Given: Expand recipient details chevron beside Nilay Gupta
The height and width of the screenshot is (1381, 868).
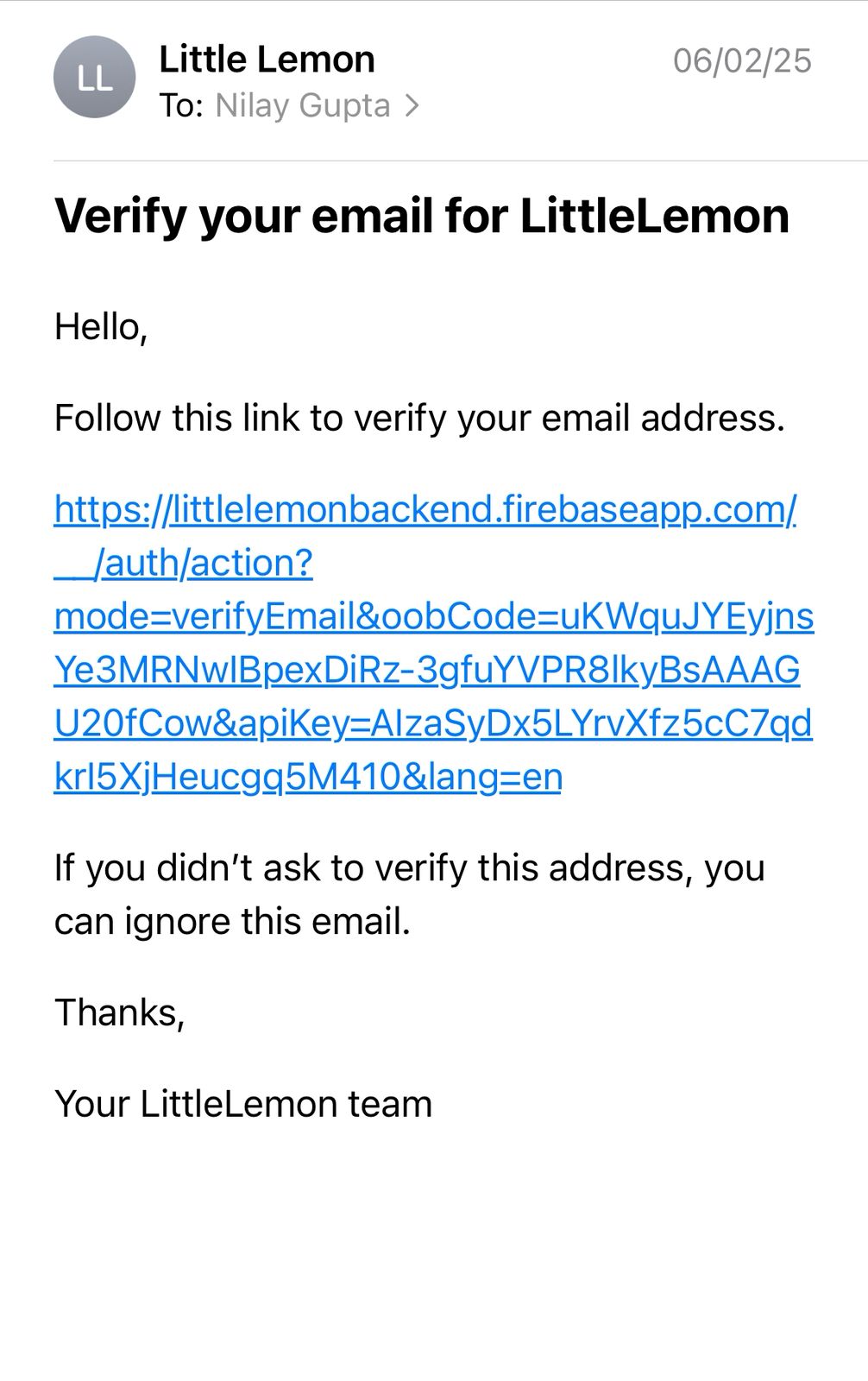Looking at the screenshot, I should point(412,106).
